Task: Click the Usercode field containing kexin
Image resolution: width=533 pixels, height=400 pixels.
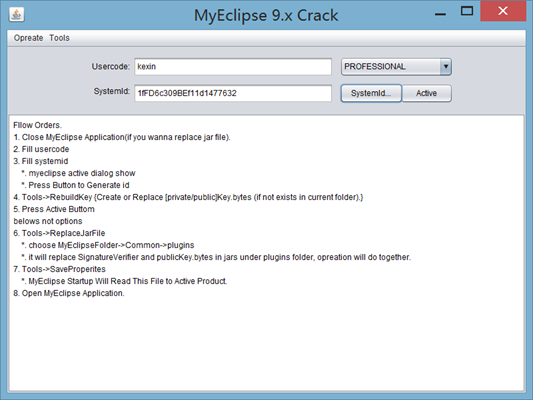Action: (x=233, y=67)
